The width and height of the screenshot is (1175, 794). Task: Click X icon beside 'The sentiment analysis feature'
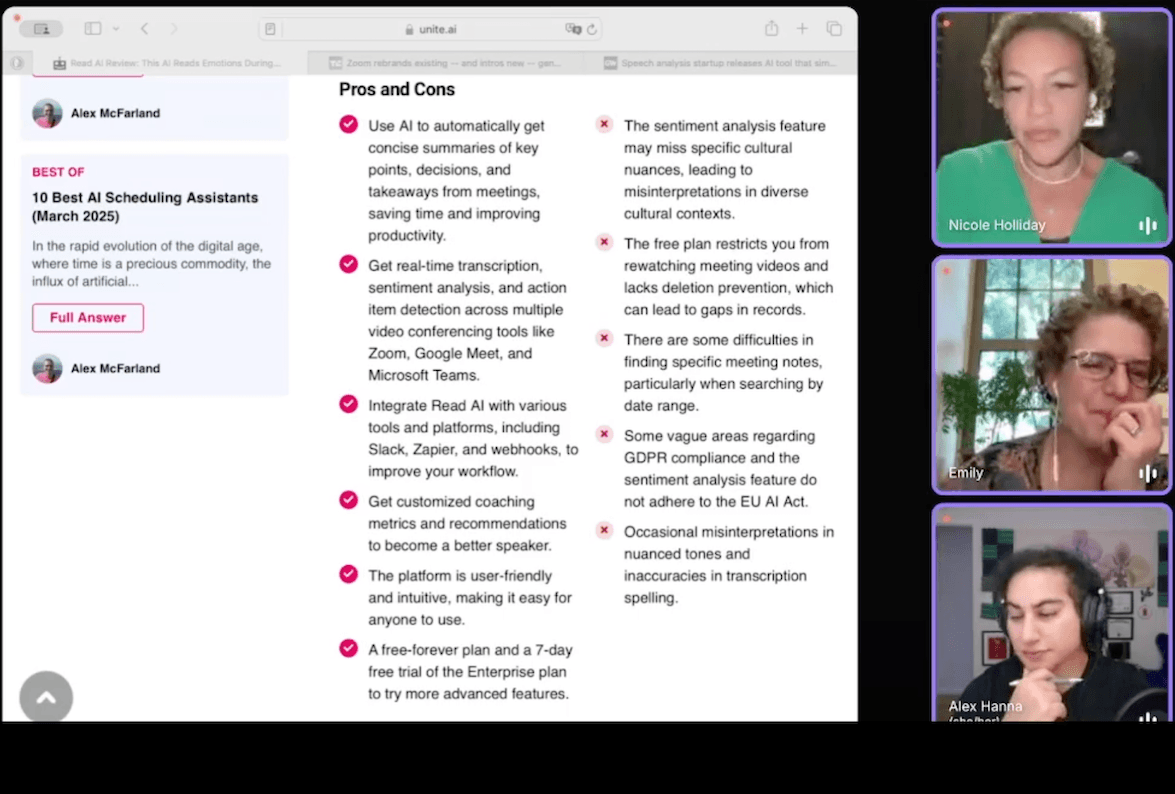604,124
